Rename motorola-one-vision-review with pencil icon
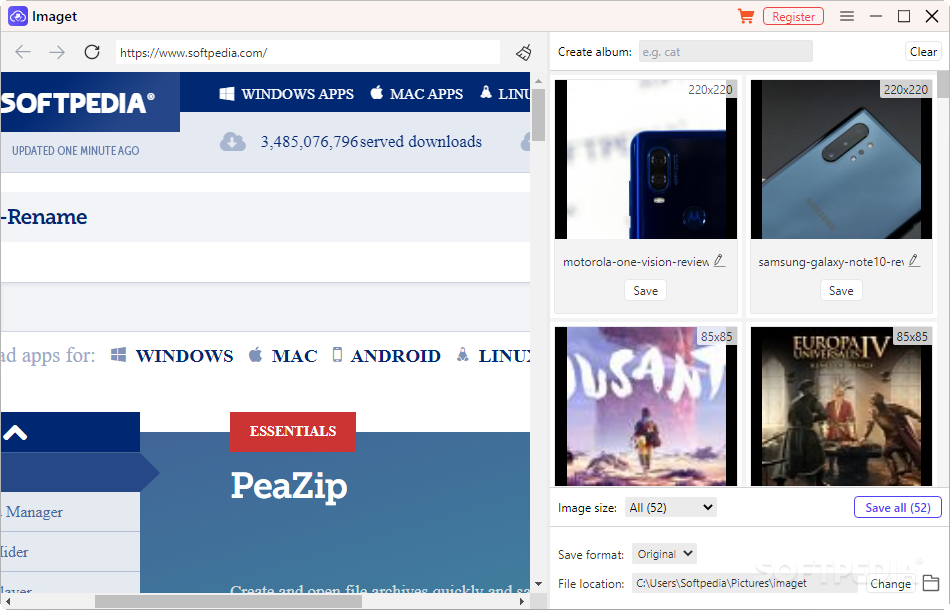This screenshot has height=610, width=950. (719, 260)
